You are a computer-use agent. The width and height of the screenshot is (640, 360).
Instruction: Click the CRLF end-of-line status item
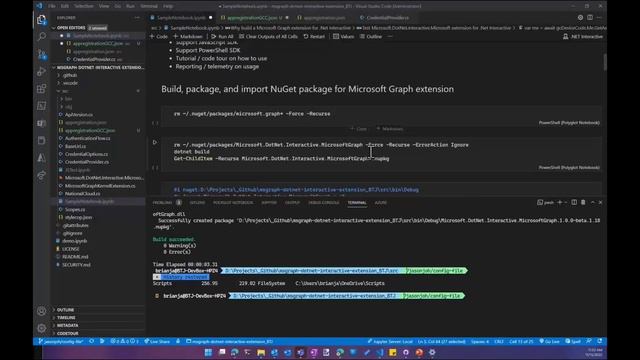pos(499,341)
